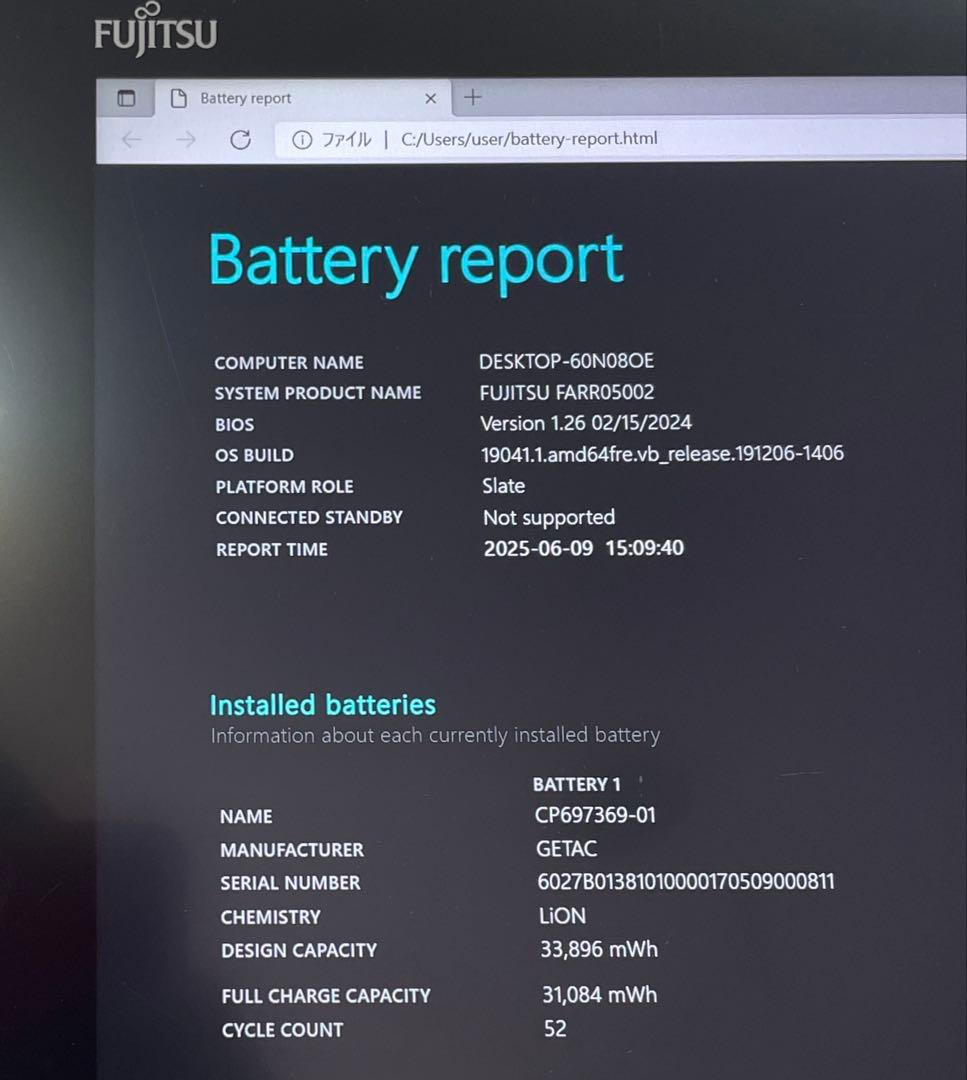Click manufacturer value GETAC
967x1080 pixels.
click(566, 849)
